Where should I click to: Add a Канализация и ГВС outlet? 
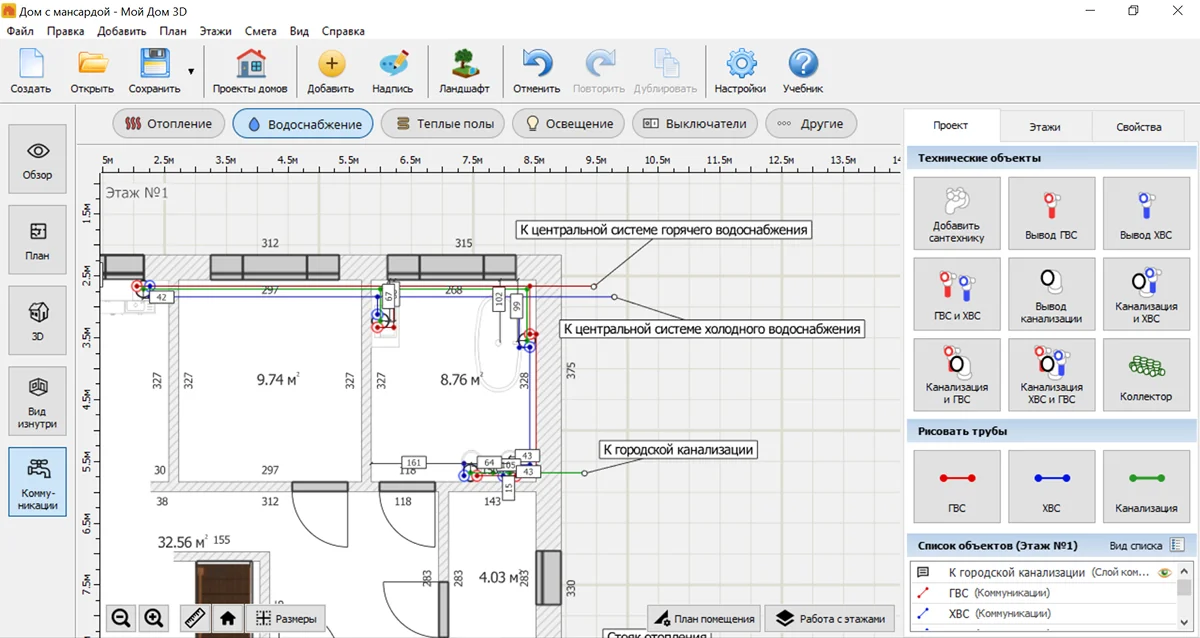(x=957, y=374)
